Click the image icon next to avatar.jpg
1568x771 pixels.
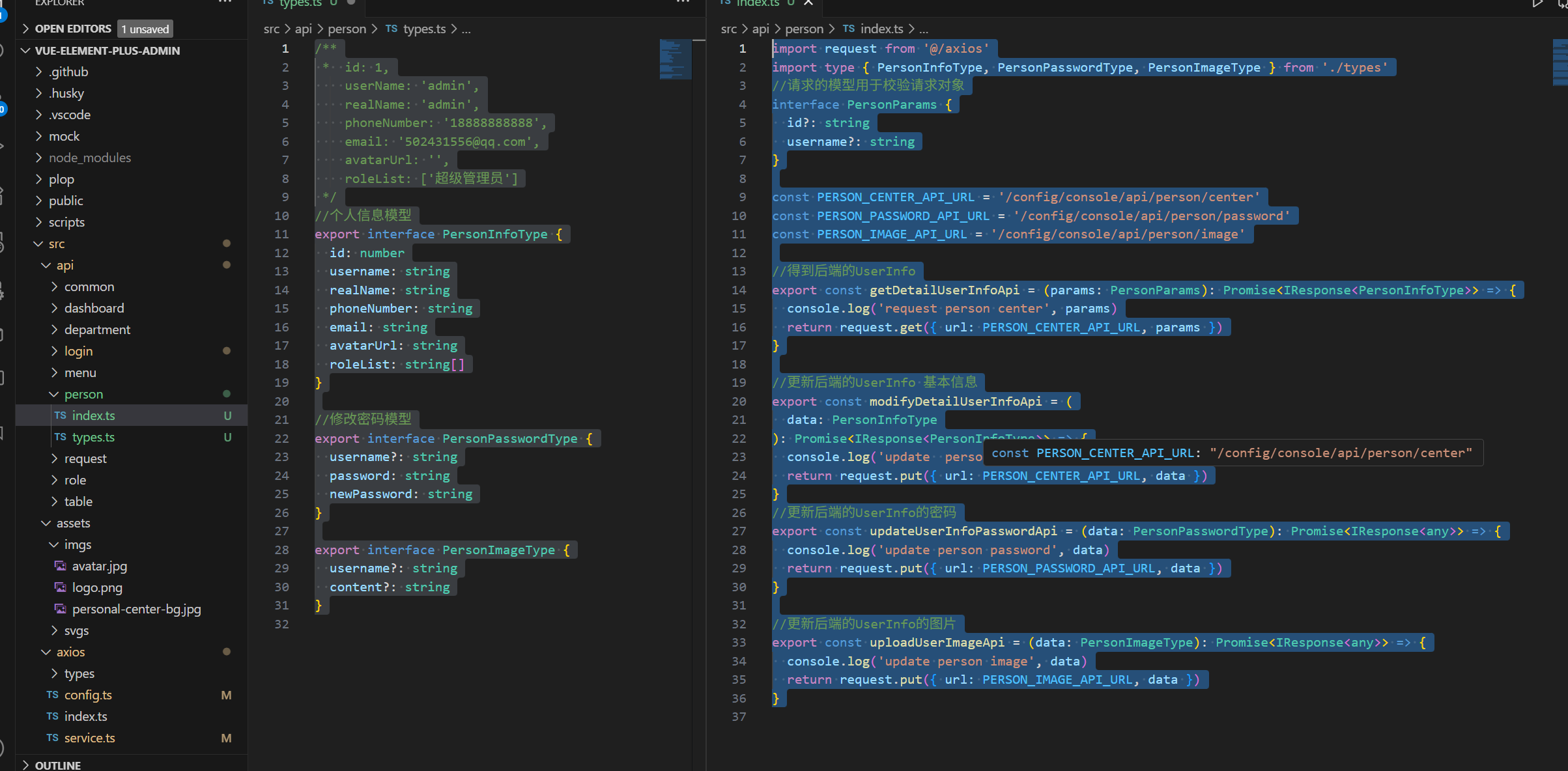pos(61,566)
